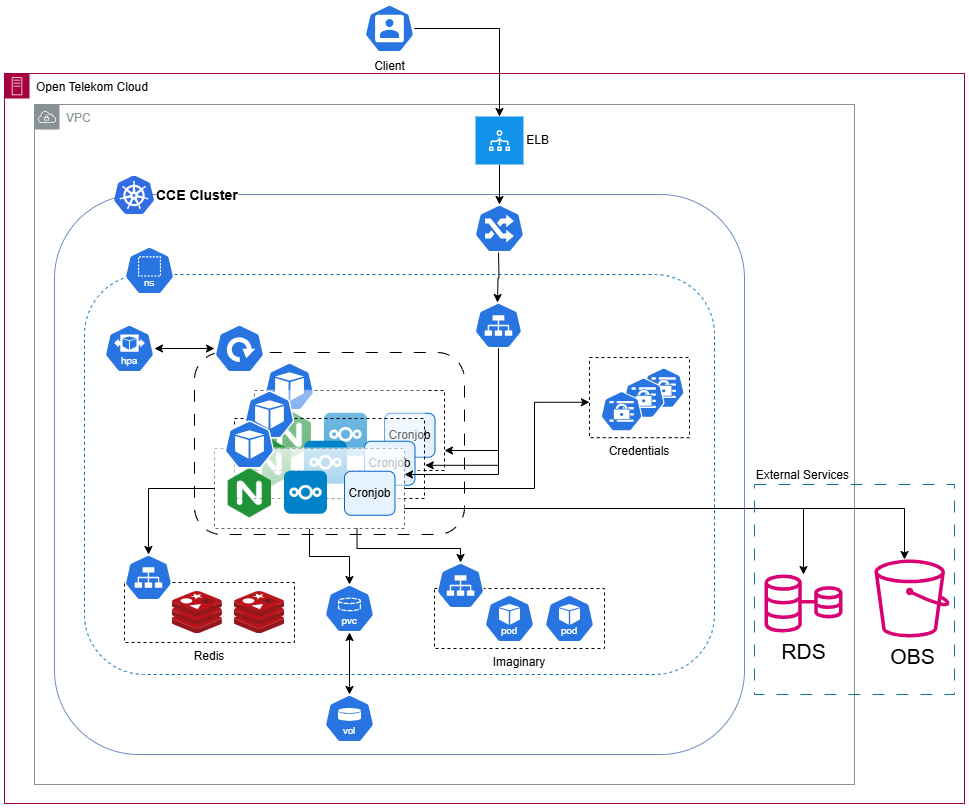Image resolution: width=969 pixels, height=808 pixels.
Task: Click the ns namespace icon
Action: click(x=150, y=270)
